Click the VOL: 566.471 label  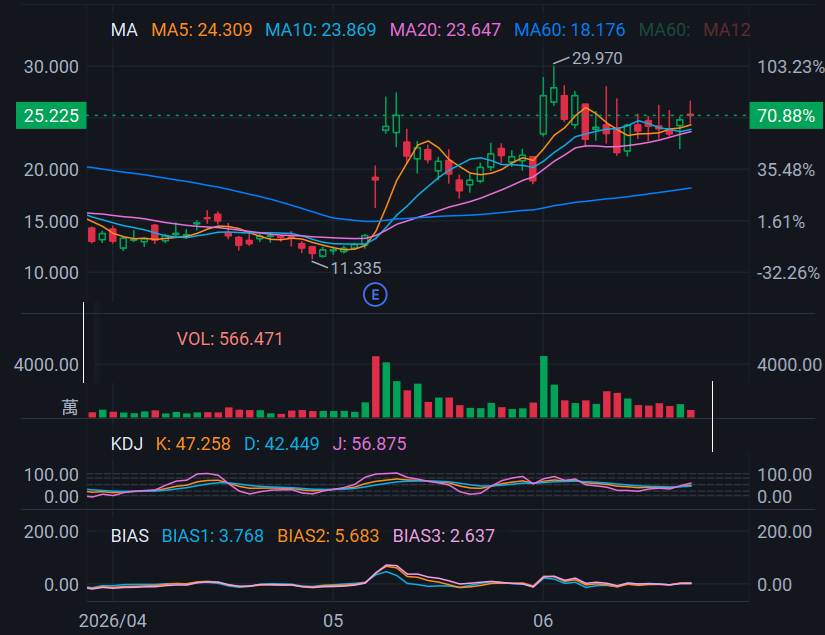pos(229,339)
